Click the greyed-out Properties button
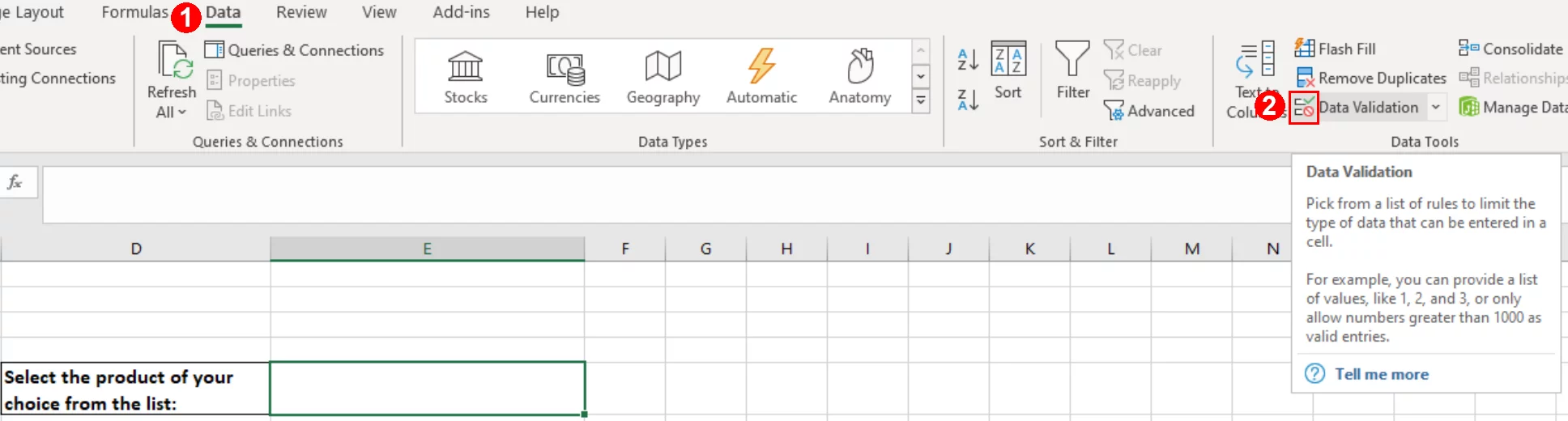The height and width of the screenshot is (421, 1568). 251,80
